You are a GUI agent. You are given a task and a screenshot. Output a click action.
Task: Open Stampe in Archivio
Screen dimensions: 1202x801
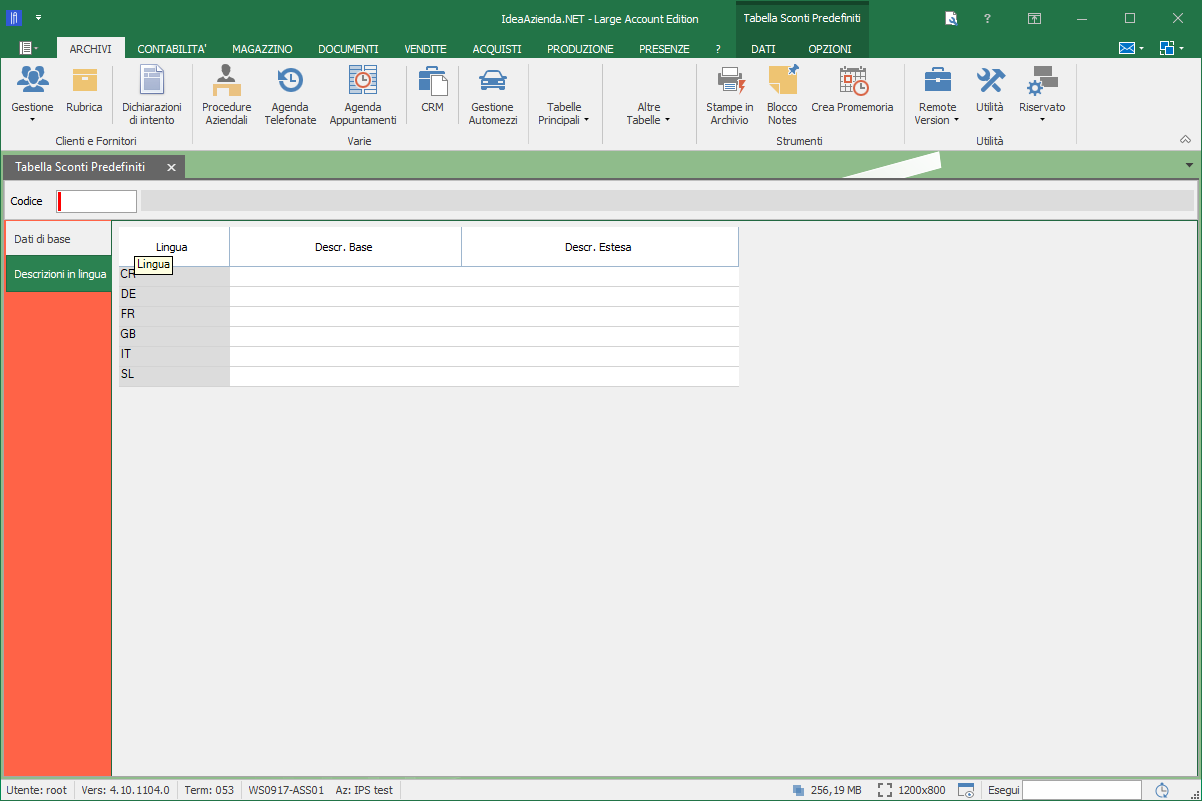point(730,96)
